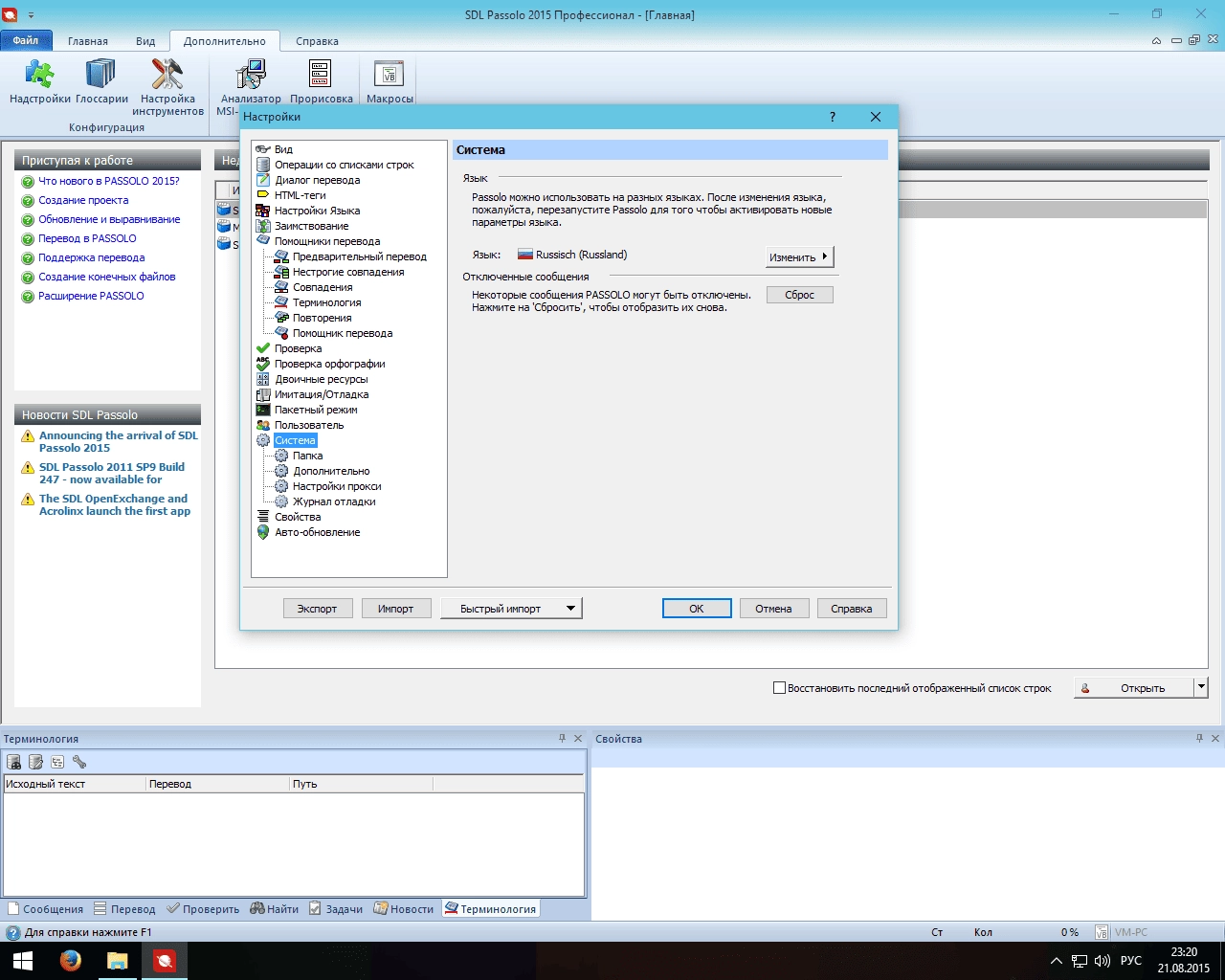This screenshot has height=980, width=1225.
Task: Open Firefox from taskbar
Action: tap(70, 961)
